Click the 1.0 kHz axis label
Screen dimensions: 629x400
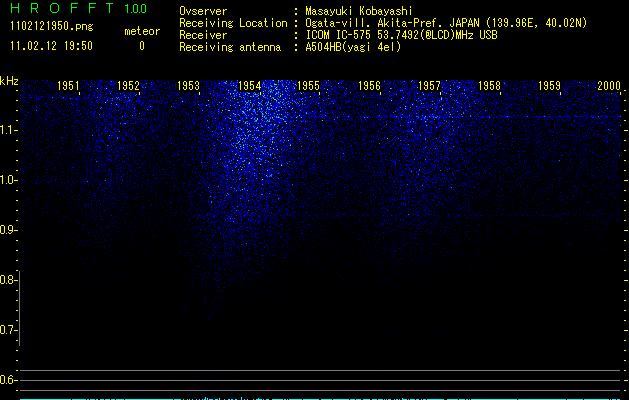7,180
